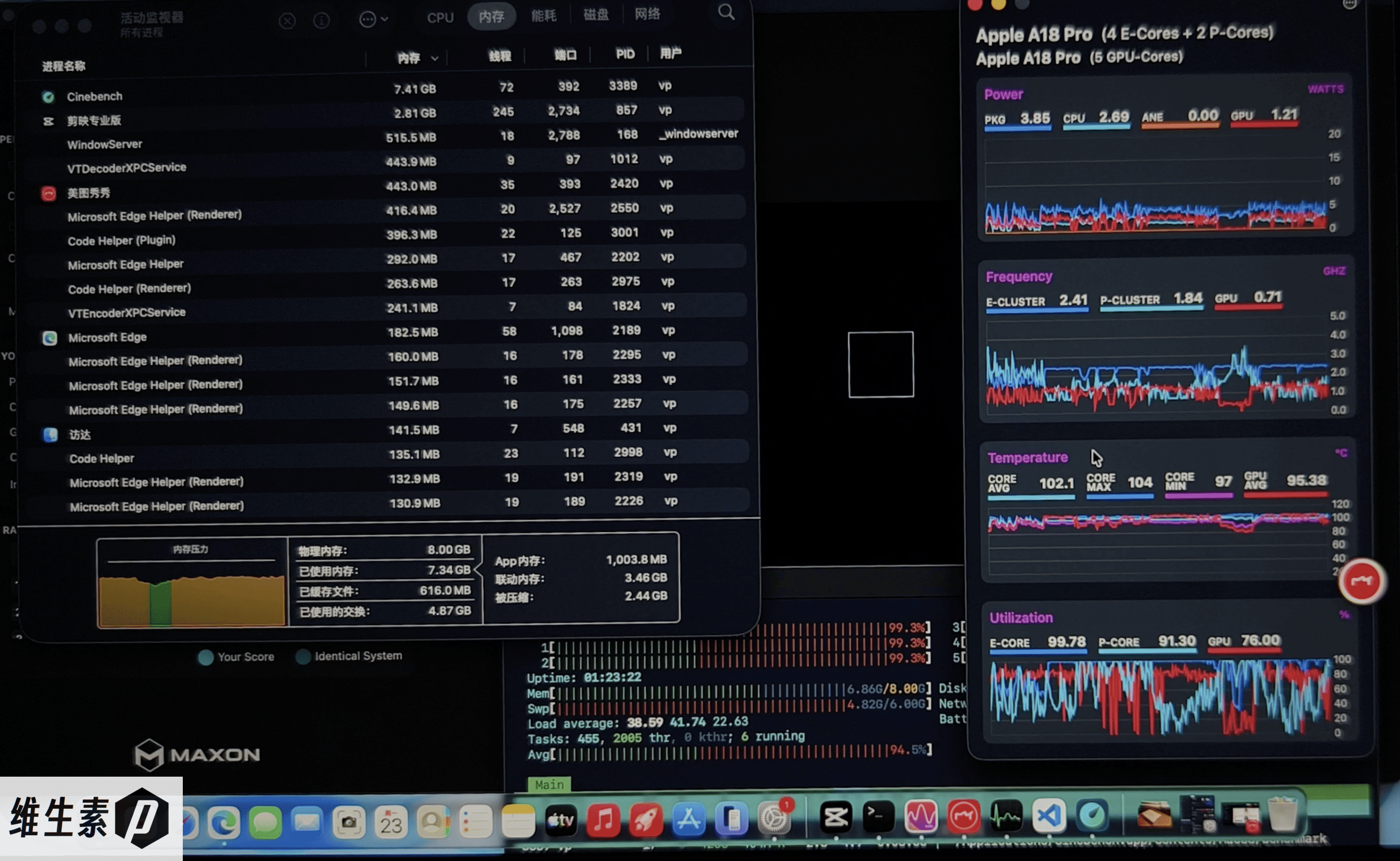Screen dimensions: 1400x861
Task: Click the process info (i) icon
Action: [321, 21]
